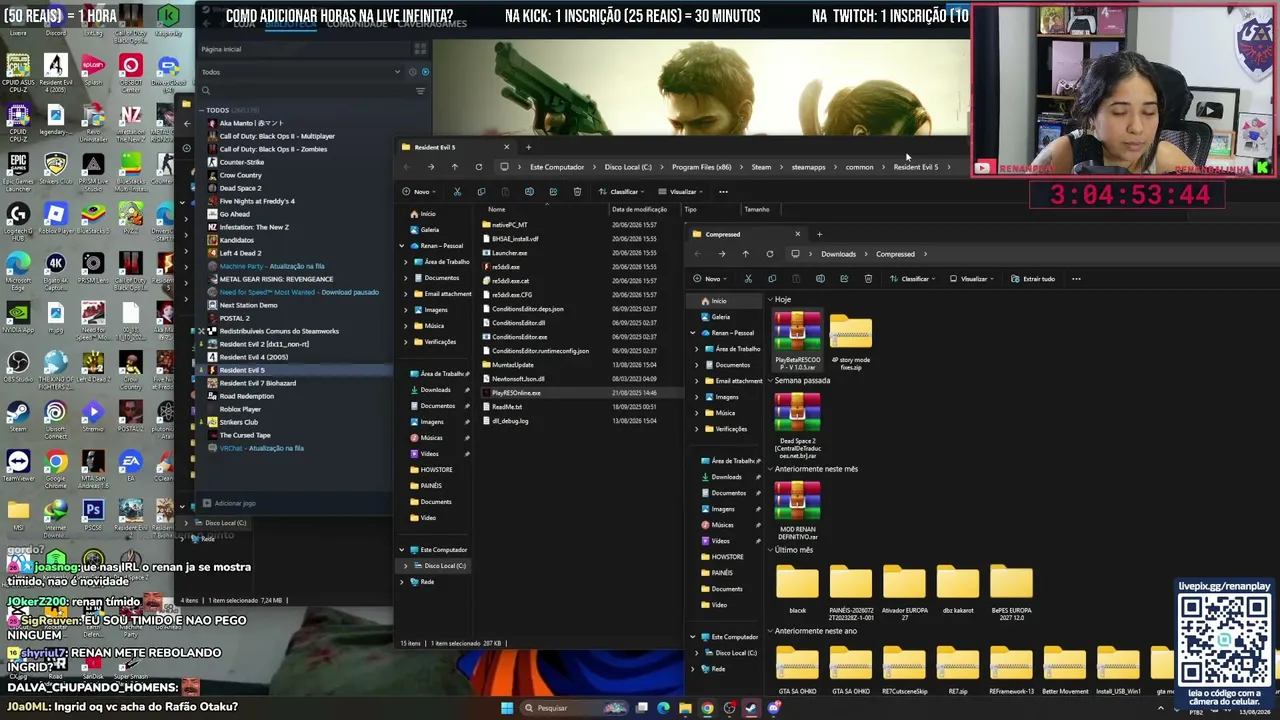Open the Todos dropdown in Steam library
The height and width of the screenshot is (720, 1280).
coord(300,72)
